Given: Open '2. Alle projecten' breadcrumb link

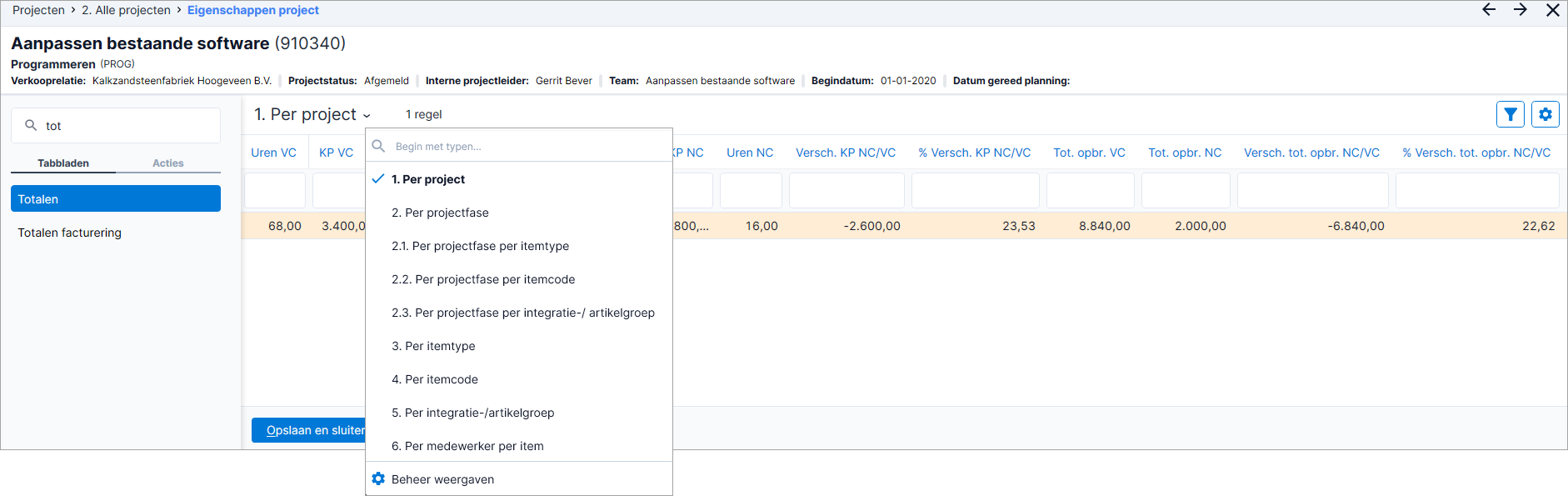Looking at the screenshot, I should click(x=126, y=10).
